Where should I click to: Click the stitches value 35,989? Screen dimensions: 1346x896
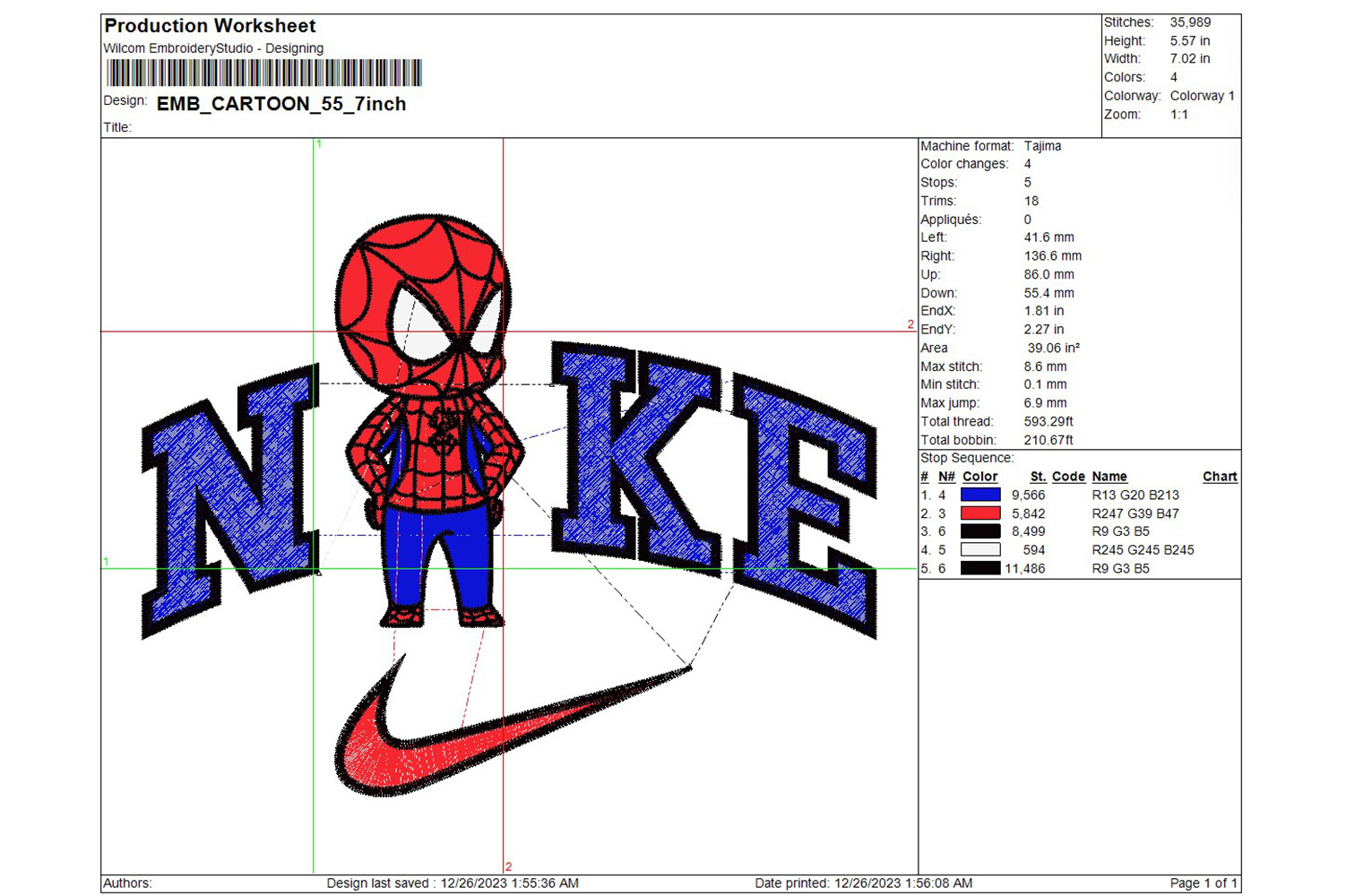1190,22
